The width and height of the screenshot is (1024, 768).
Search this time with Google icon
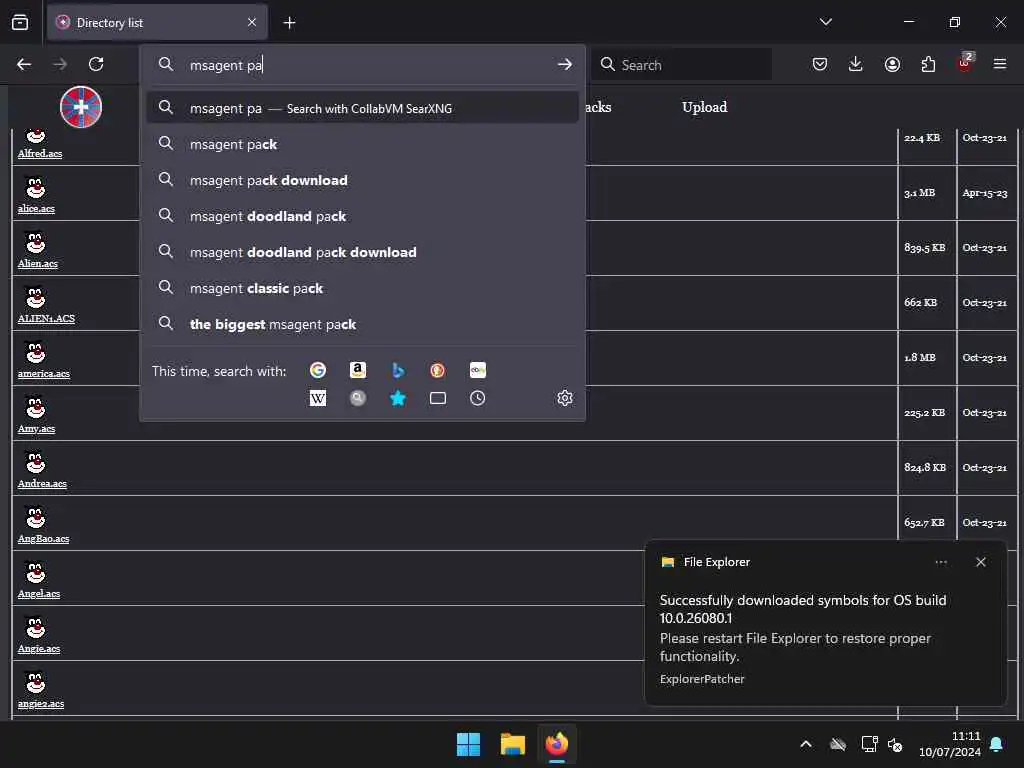point(318,370)
